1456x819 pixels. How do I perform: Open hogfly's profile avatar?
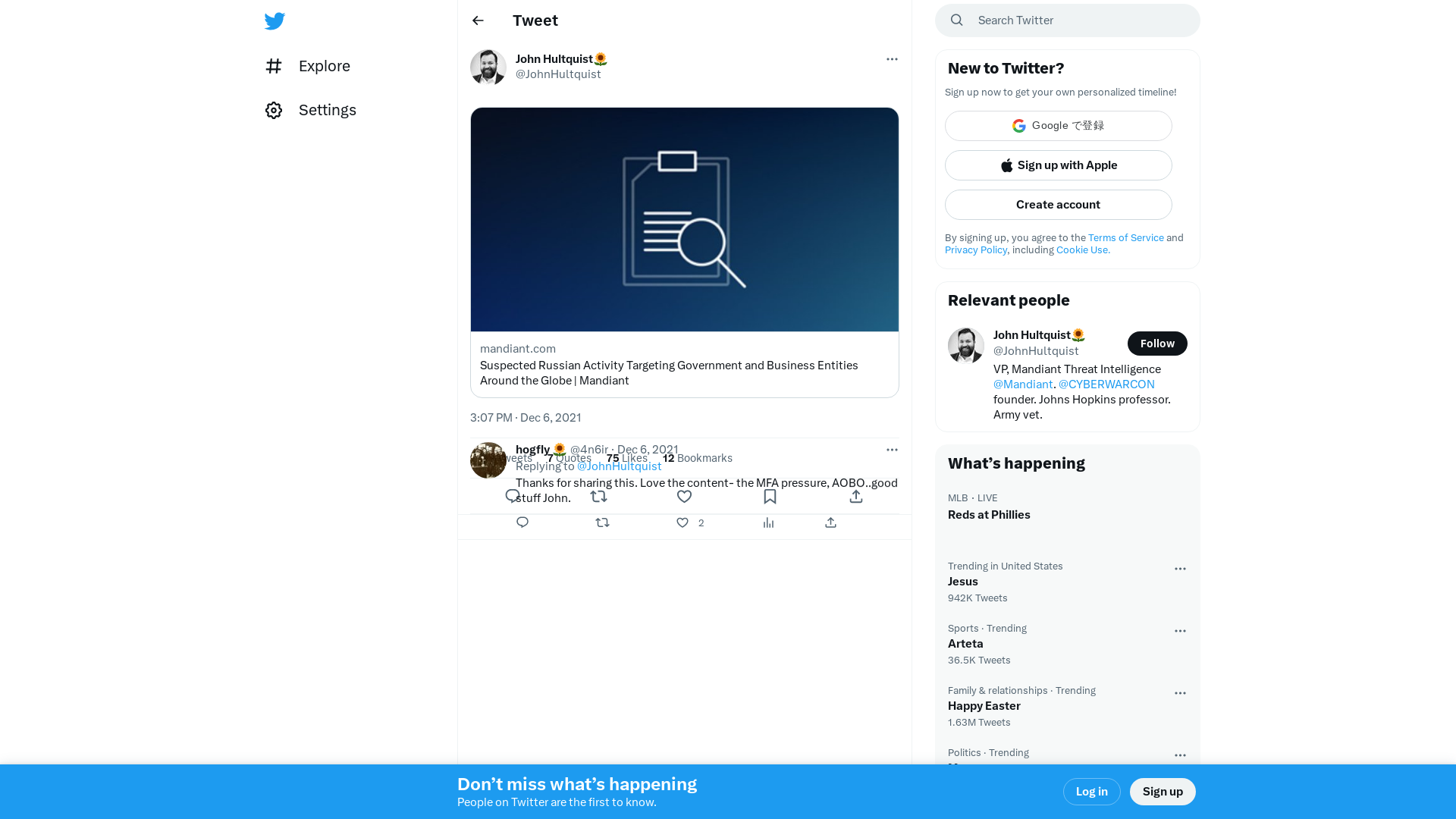tap(488, 460)
